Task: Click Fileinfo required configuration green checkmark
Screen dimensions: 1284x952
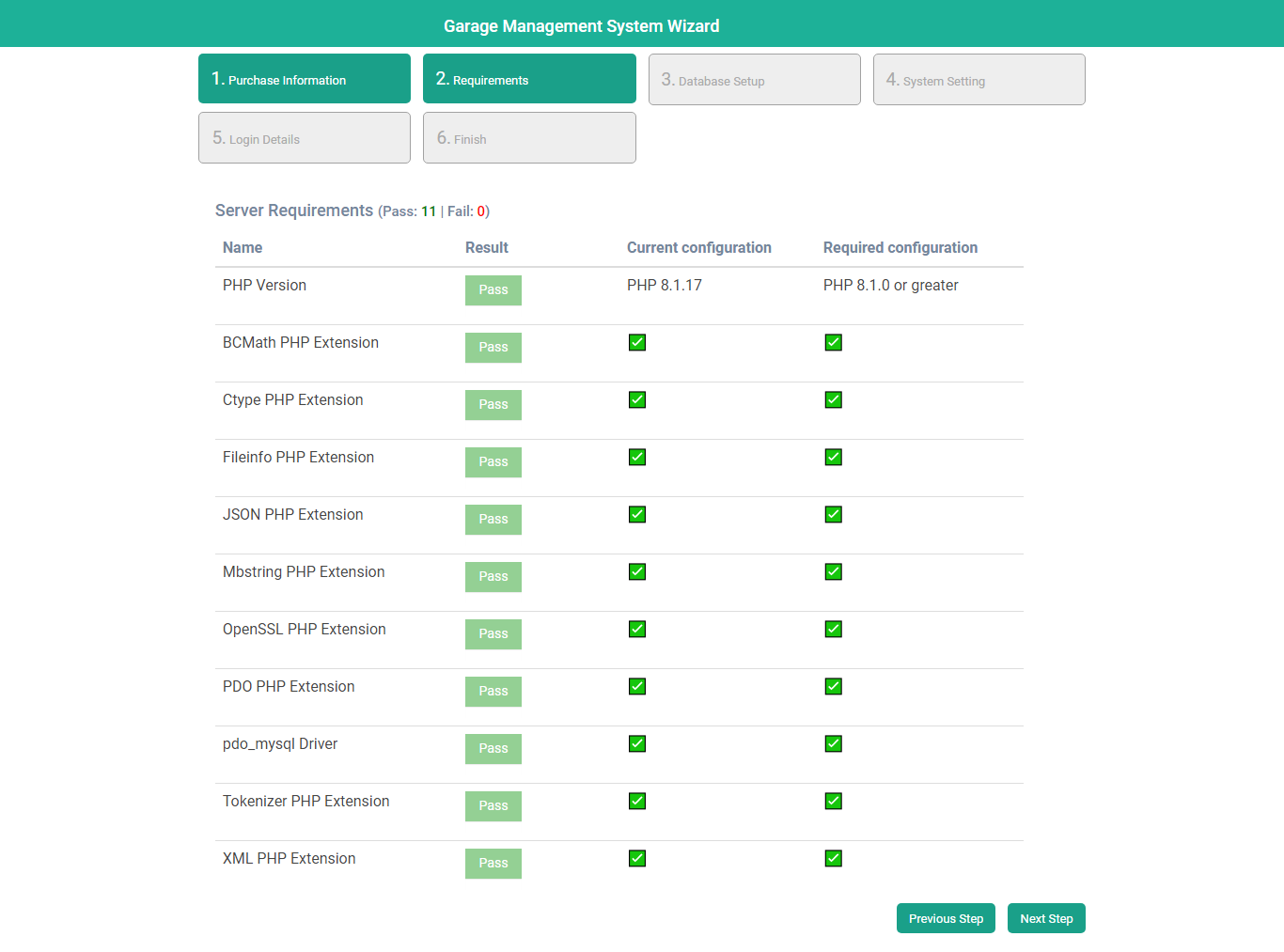Action: coord(834,457)
